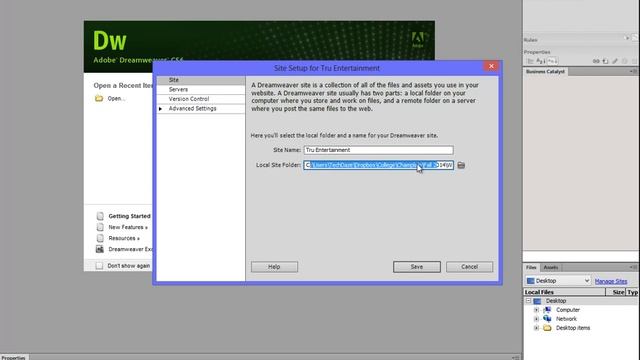Expand the Network tree node
The image size is (640, 360).
[x=536, y=319]
